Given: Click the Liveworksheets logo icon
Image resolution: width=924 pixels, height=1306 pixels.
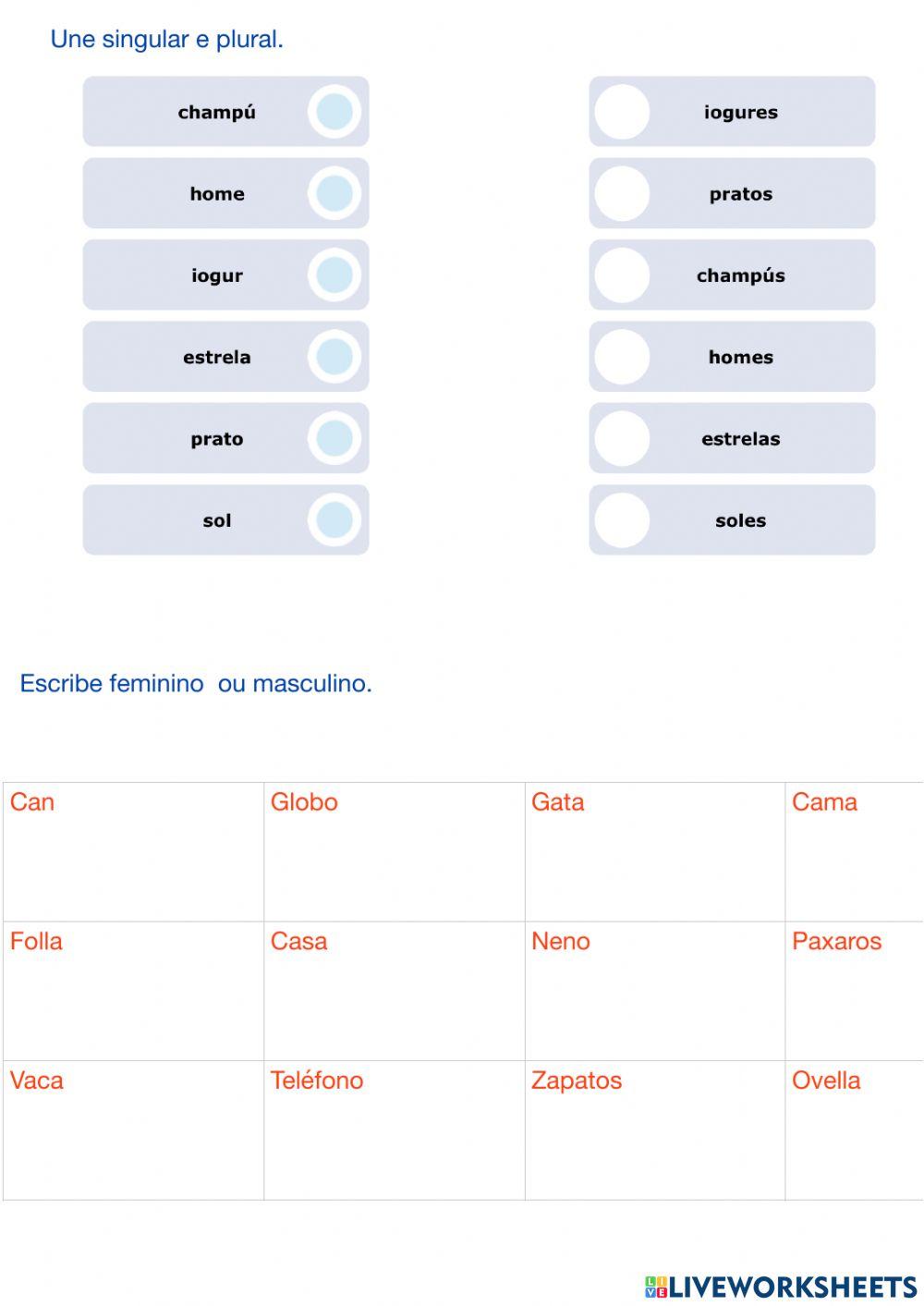Looking at the screenshot, I should (656, 1287).
